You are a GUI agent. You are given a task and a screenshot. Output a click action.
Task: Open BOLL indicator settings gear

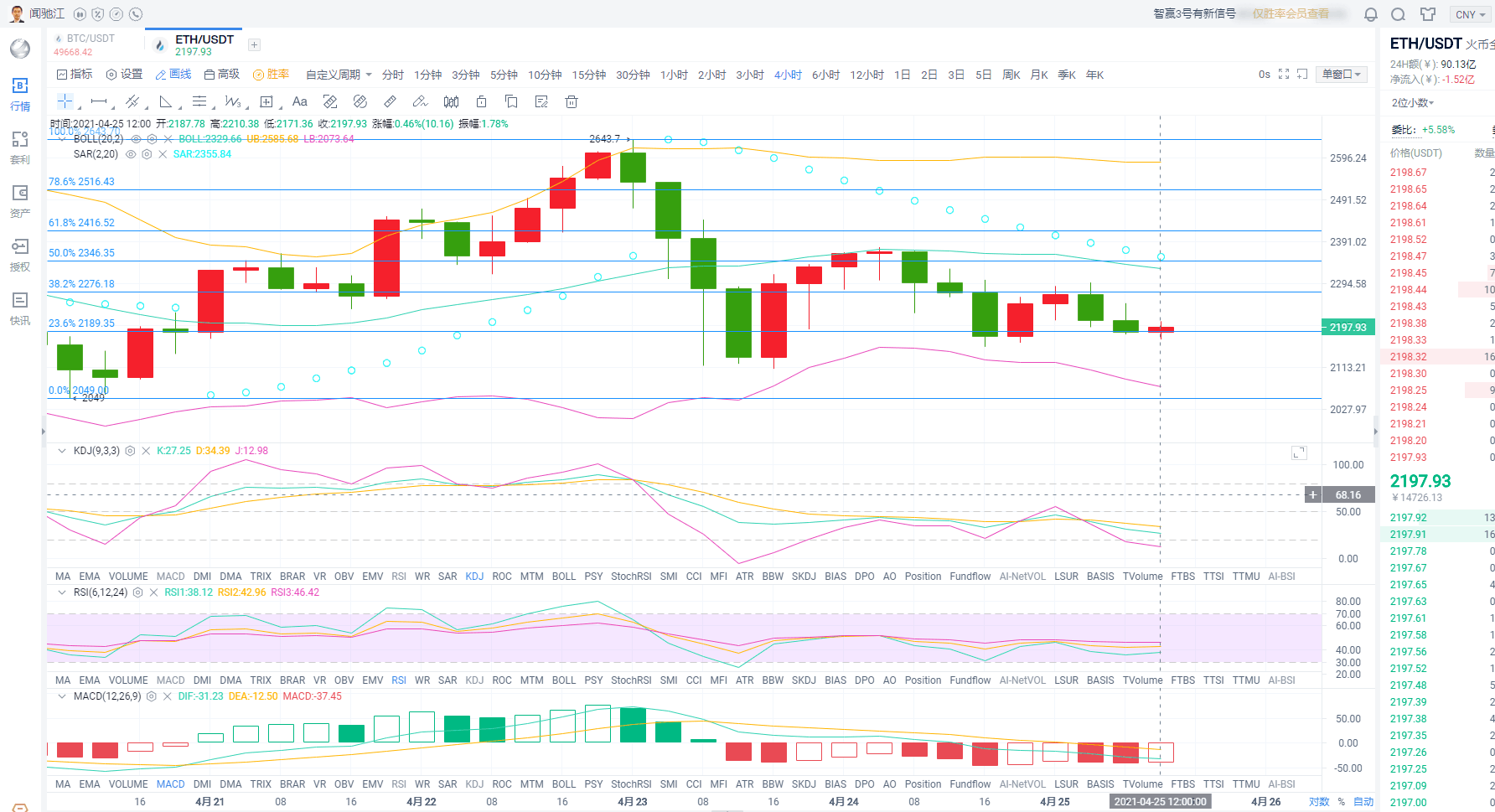[152, 139]
